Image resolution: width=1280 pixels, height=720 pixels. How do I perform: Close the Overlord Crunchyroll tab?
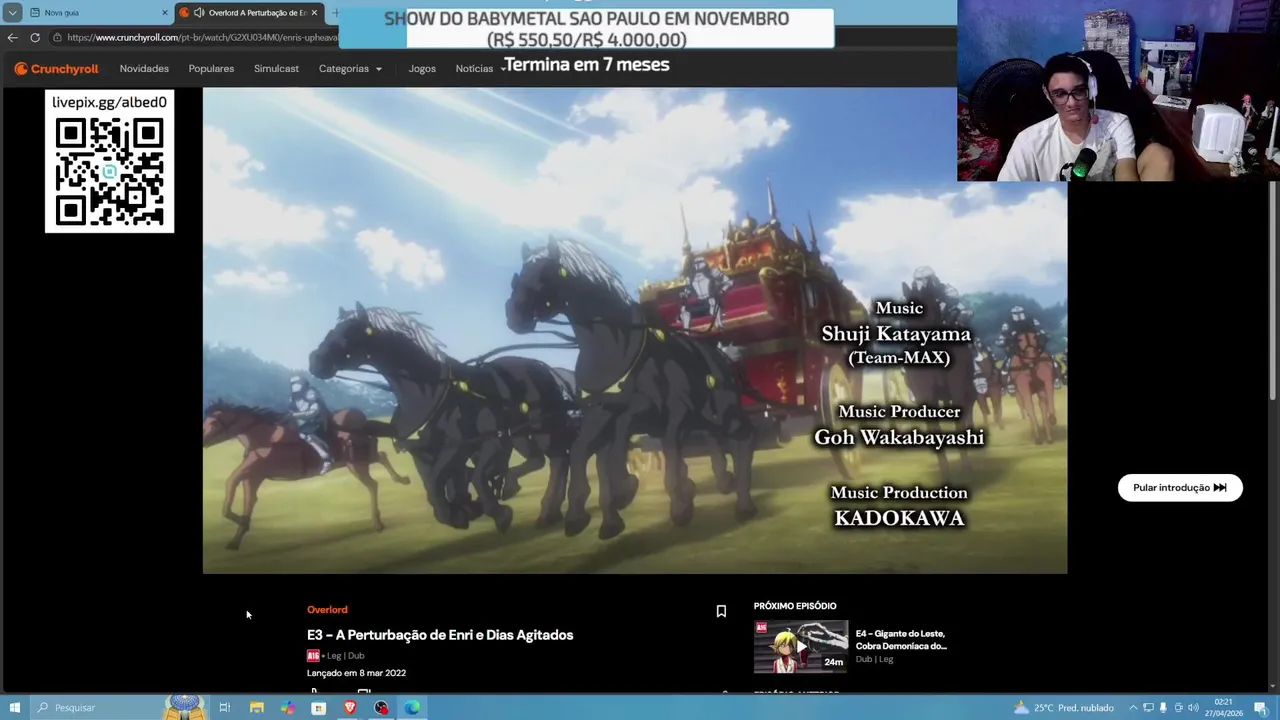tap(314, 13)
